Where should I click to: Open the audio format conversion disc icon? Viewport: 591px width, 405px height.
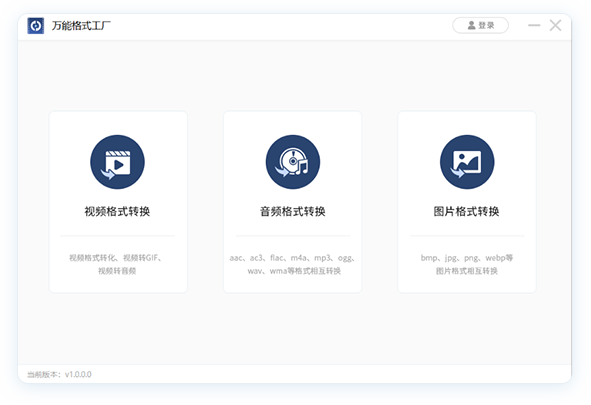[293, 162]
